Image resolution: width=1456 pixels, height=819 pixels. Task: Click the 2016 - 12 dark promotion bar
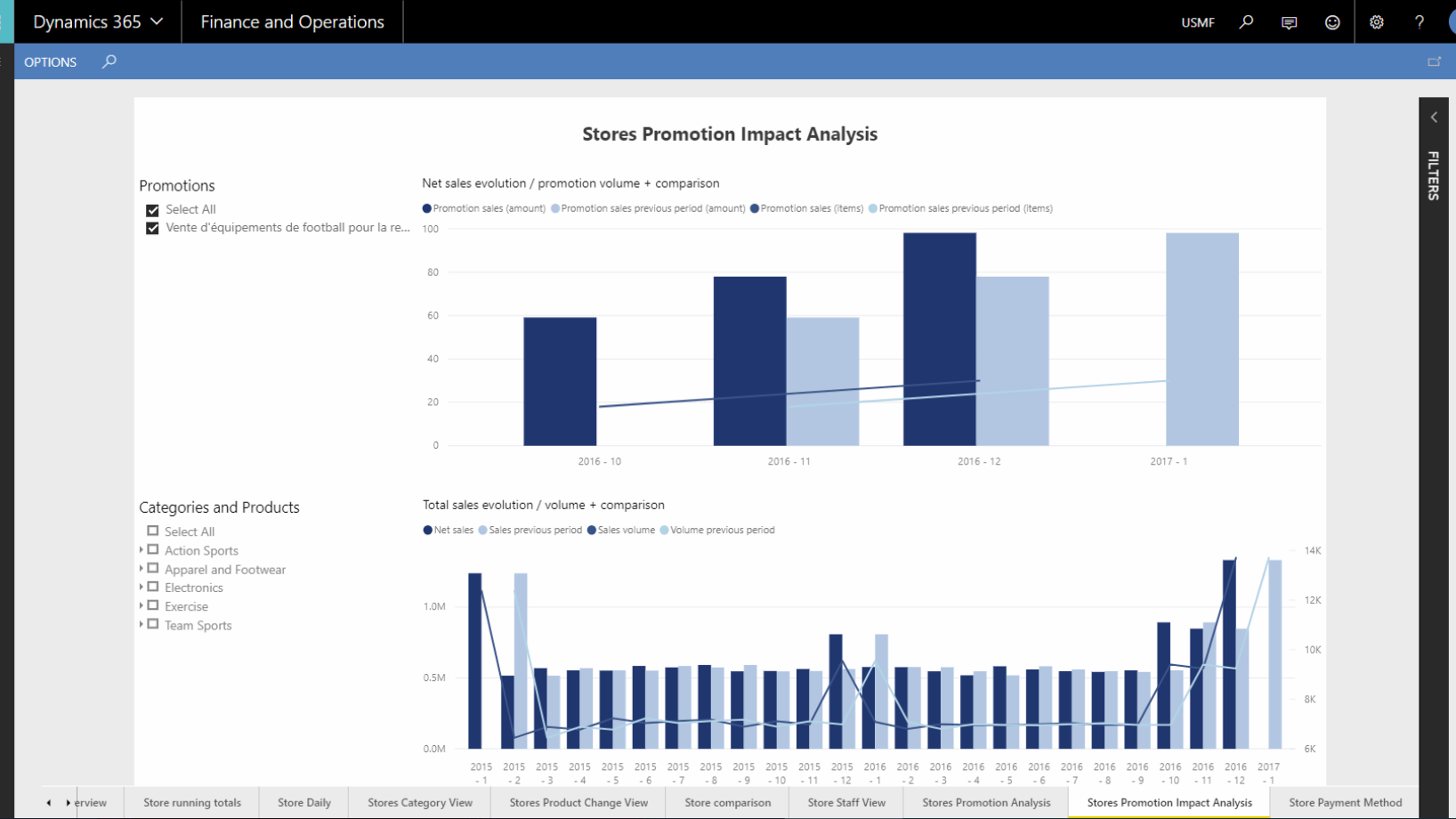(939, 338)
